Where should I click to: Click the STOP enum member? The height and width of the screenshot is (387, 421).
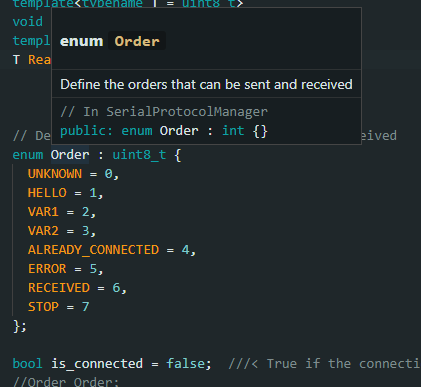pyautogui.click(x=43, y=307)
